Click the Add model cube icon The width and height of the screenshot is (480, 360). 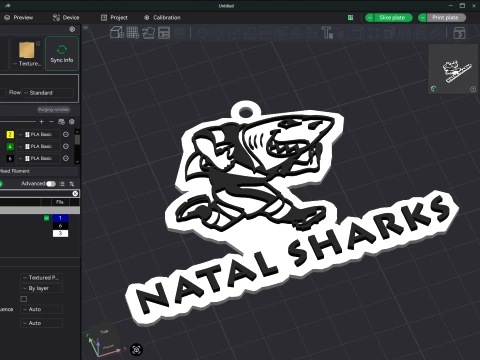[x=117, y=33]
